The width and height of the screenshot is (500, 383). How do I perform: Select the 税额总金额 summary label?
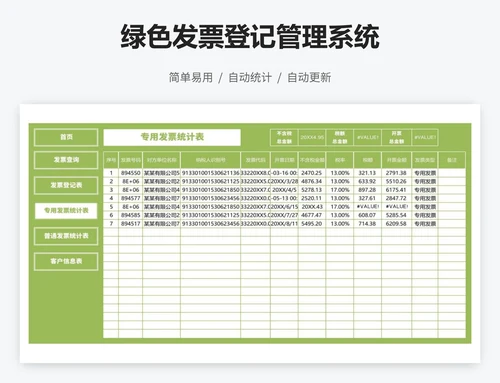coord(340,137)
